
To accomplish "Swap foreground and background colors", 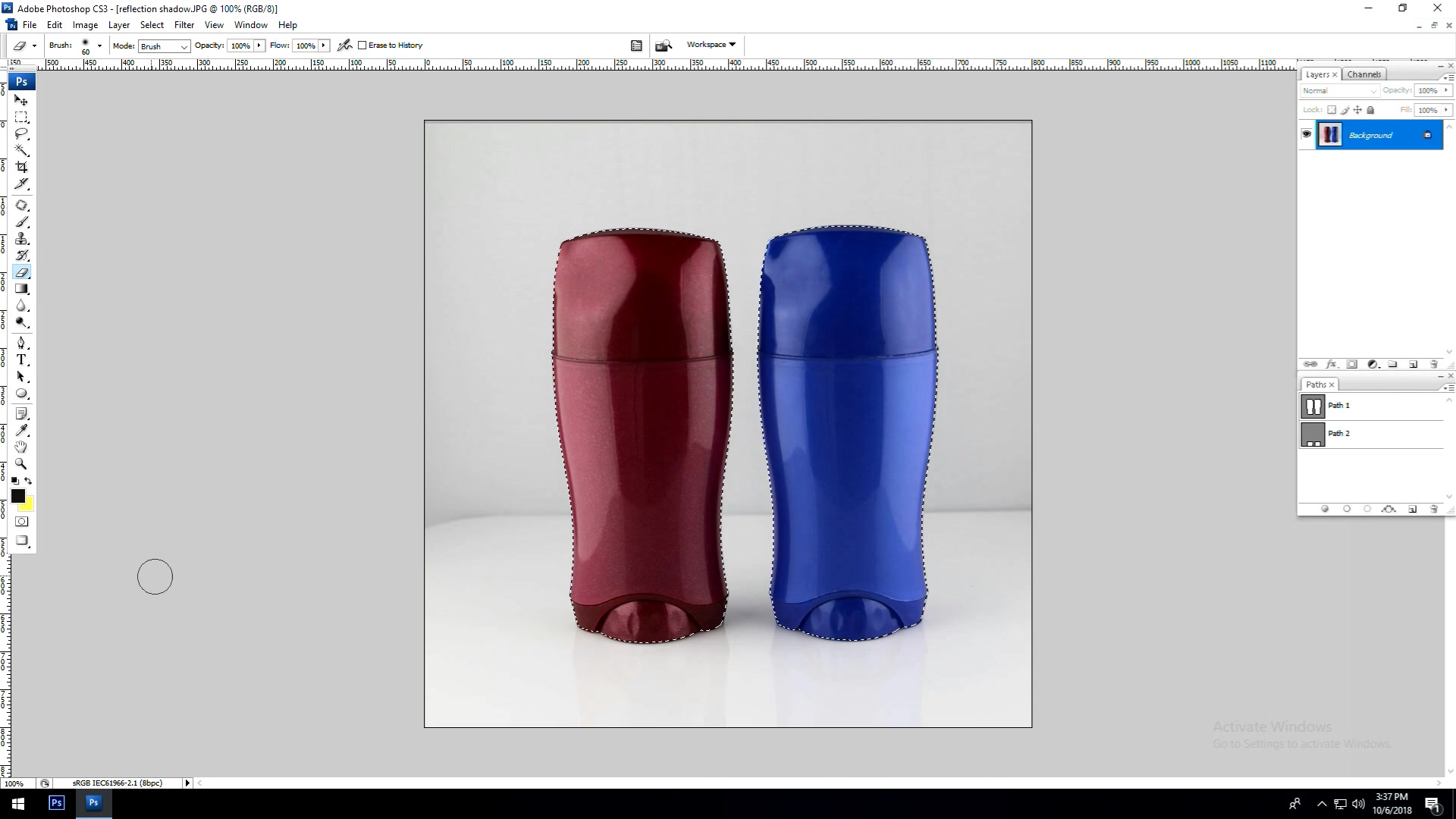I will 28,481.
